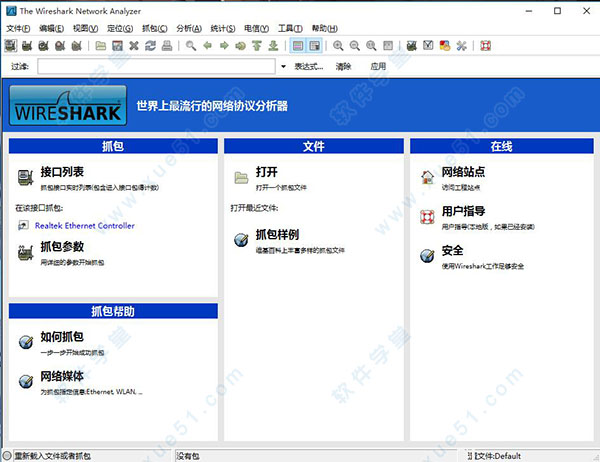600x462 pixels.
Task: Click the zoom in toolbar icon
Action: point(339,46)
